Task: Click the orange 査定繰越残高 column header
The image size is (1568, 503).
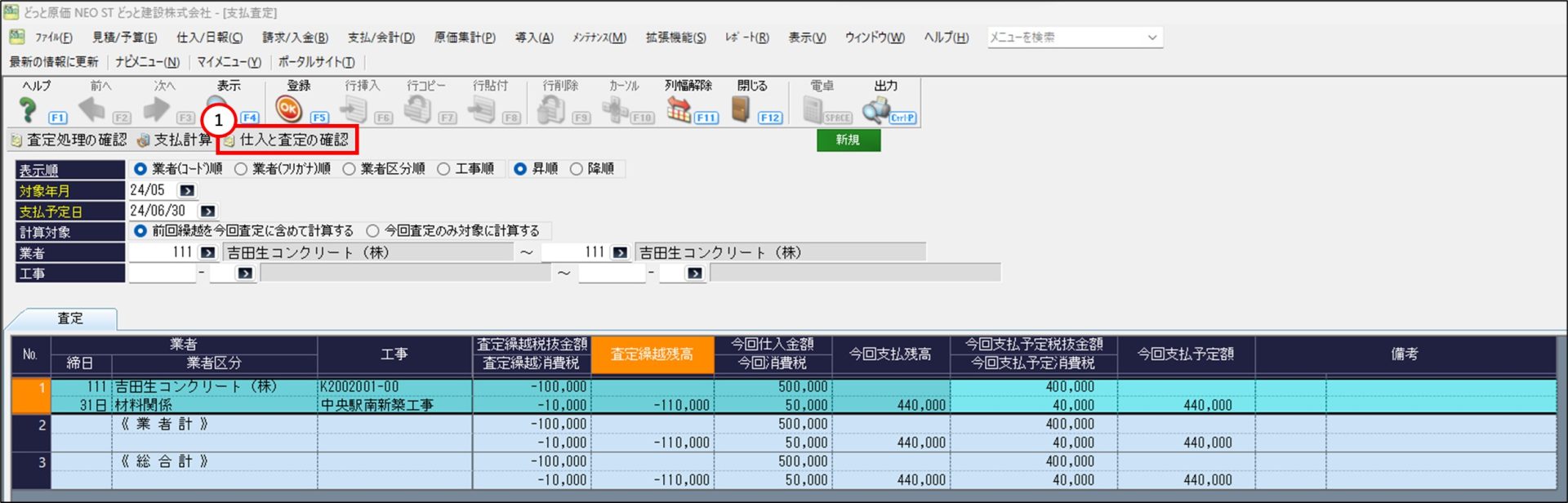Action: [x=652, y=354]
